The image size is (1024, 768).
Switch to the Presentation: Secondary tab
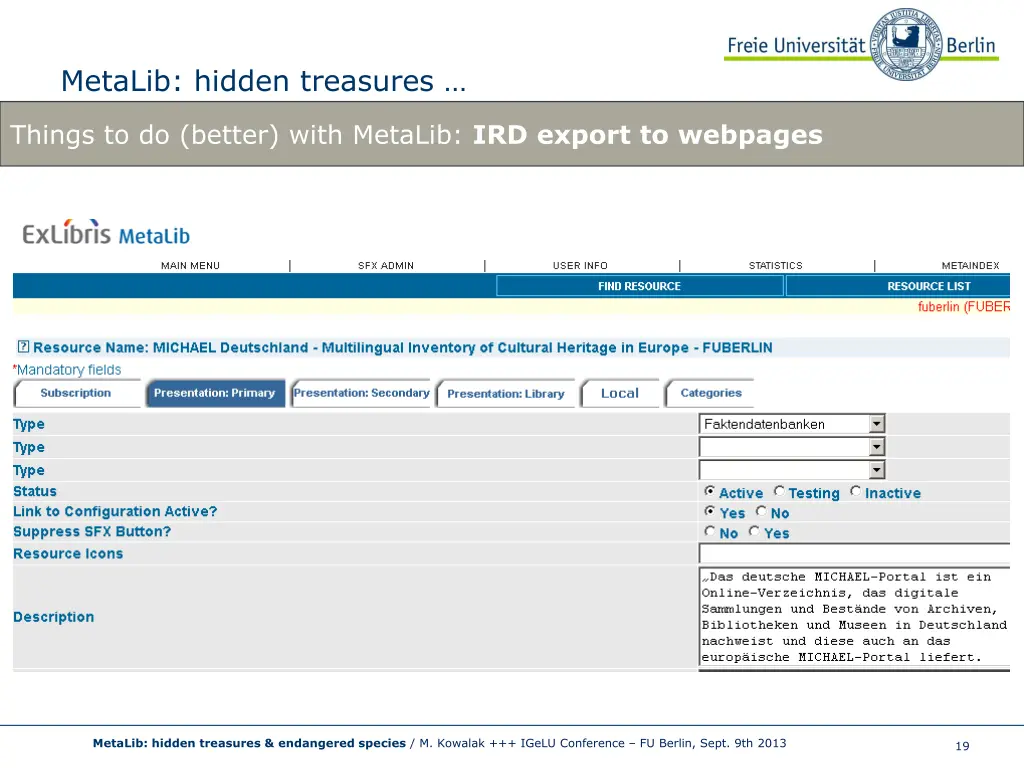(x=361, y=393)
